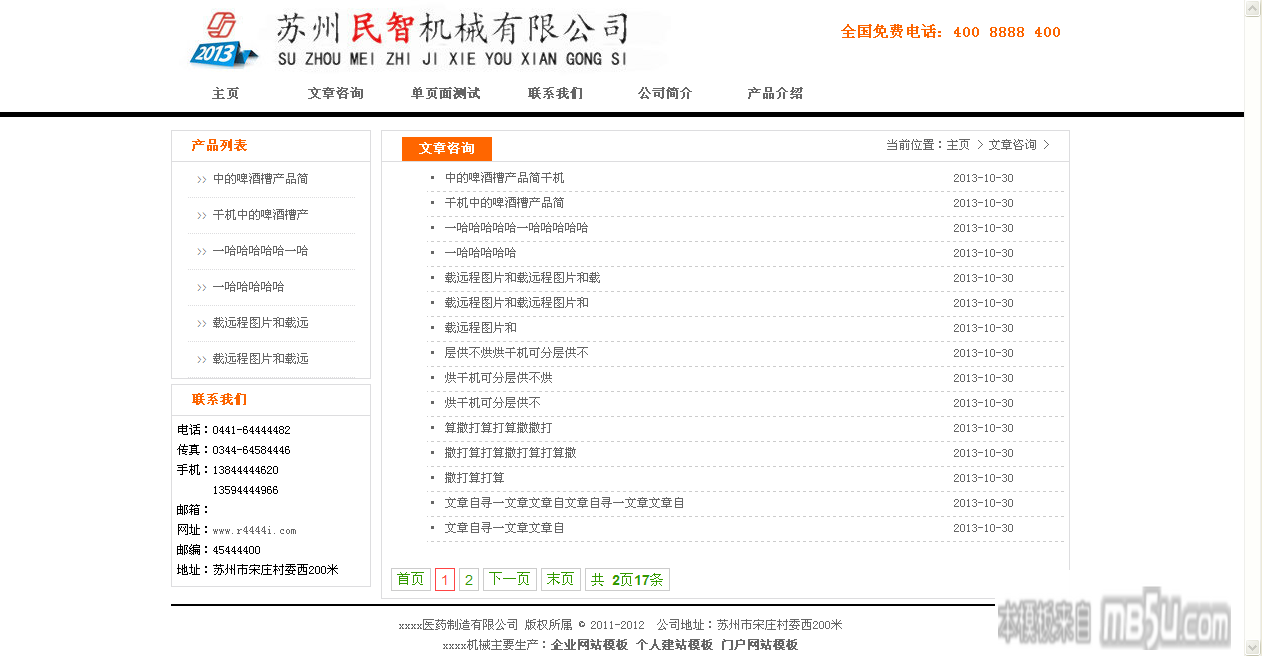Click 下一页 to view the next page

pyautogui.click(x=509, y=579)
